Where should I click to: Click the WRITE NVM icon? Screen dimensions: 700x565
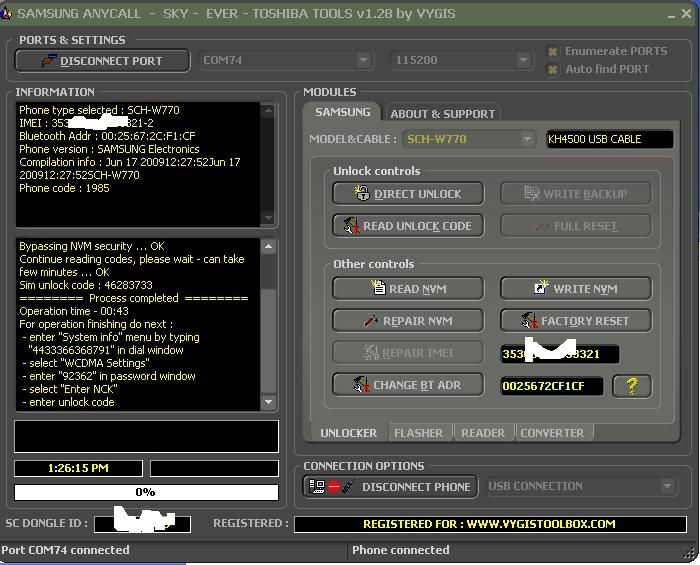point(541,288)
